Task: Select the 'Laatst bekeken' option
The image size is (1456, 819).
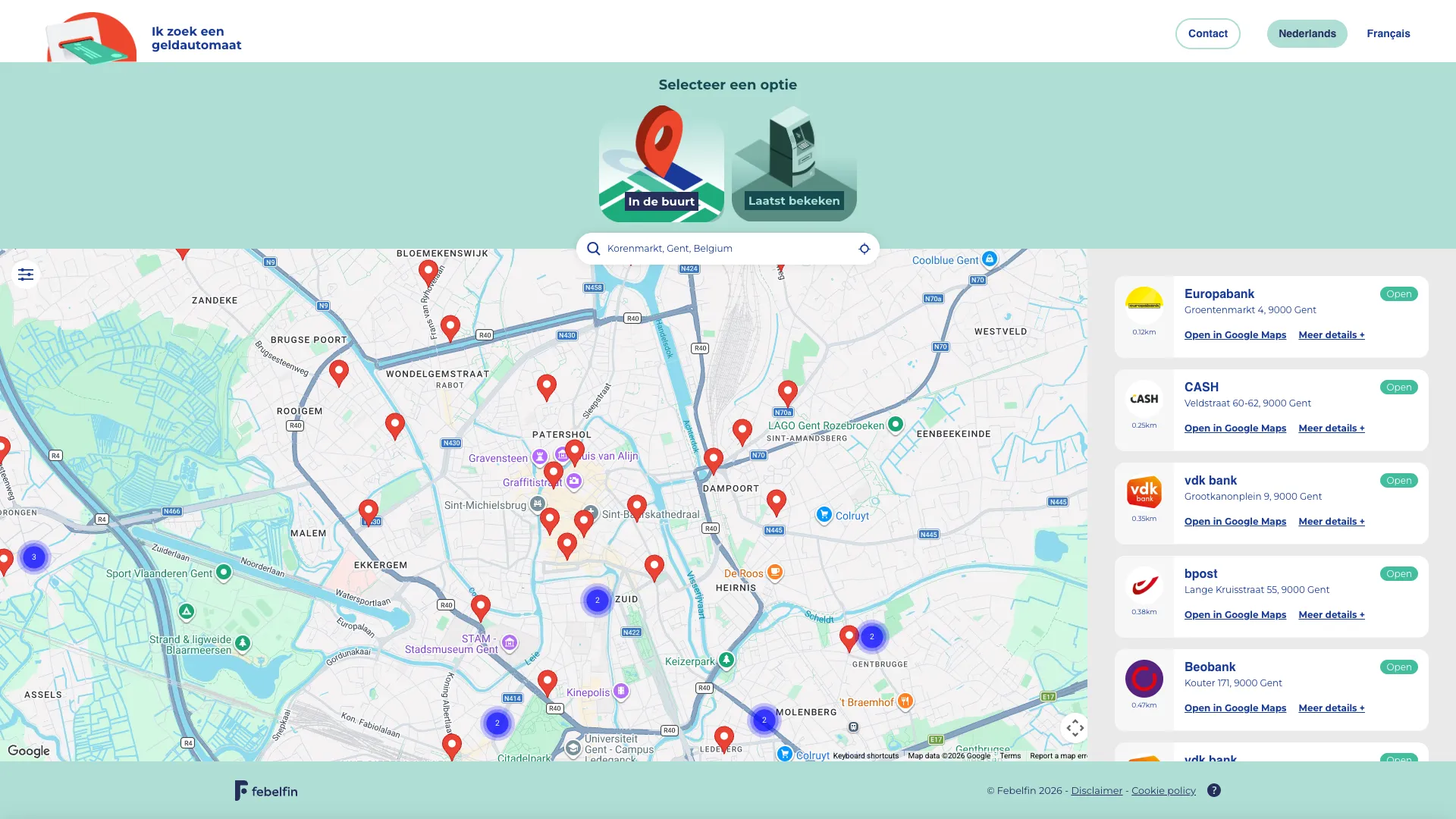Action: click(794, 164)
